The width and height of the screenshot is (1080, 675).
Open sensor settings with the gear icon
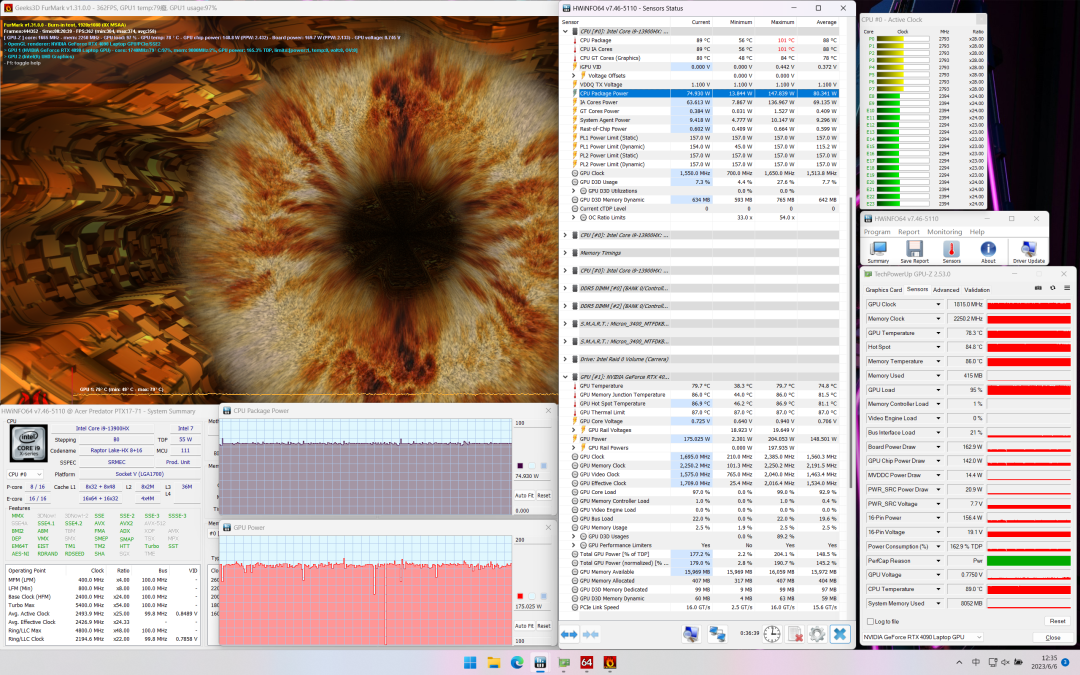[x=817, y=634]
